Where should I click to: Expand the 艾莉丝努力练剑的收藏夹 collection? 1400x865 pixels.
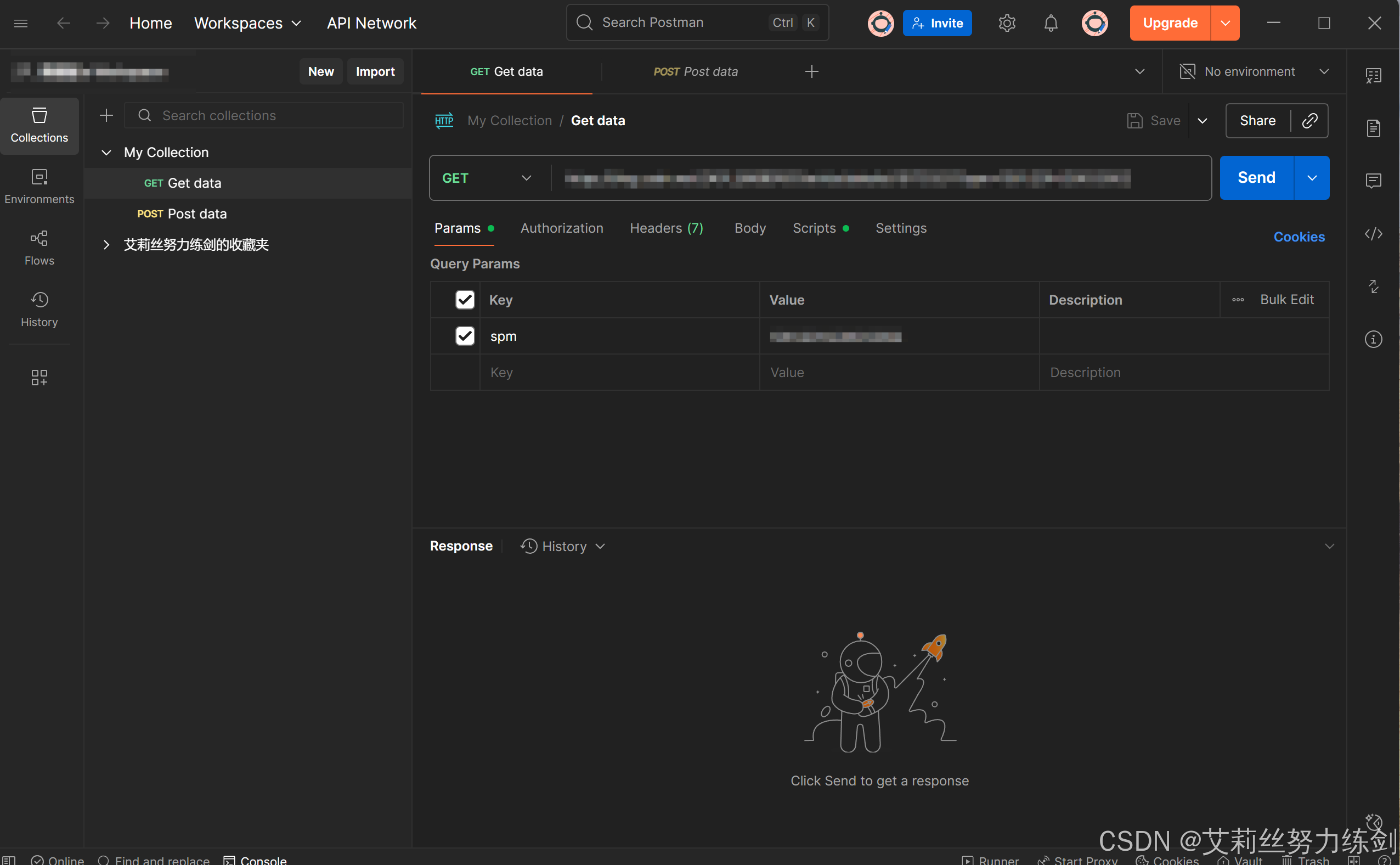point(106,245)
